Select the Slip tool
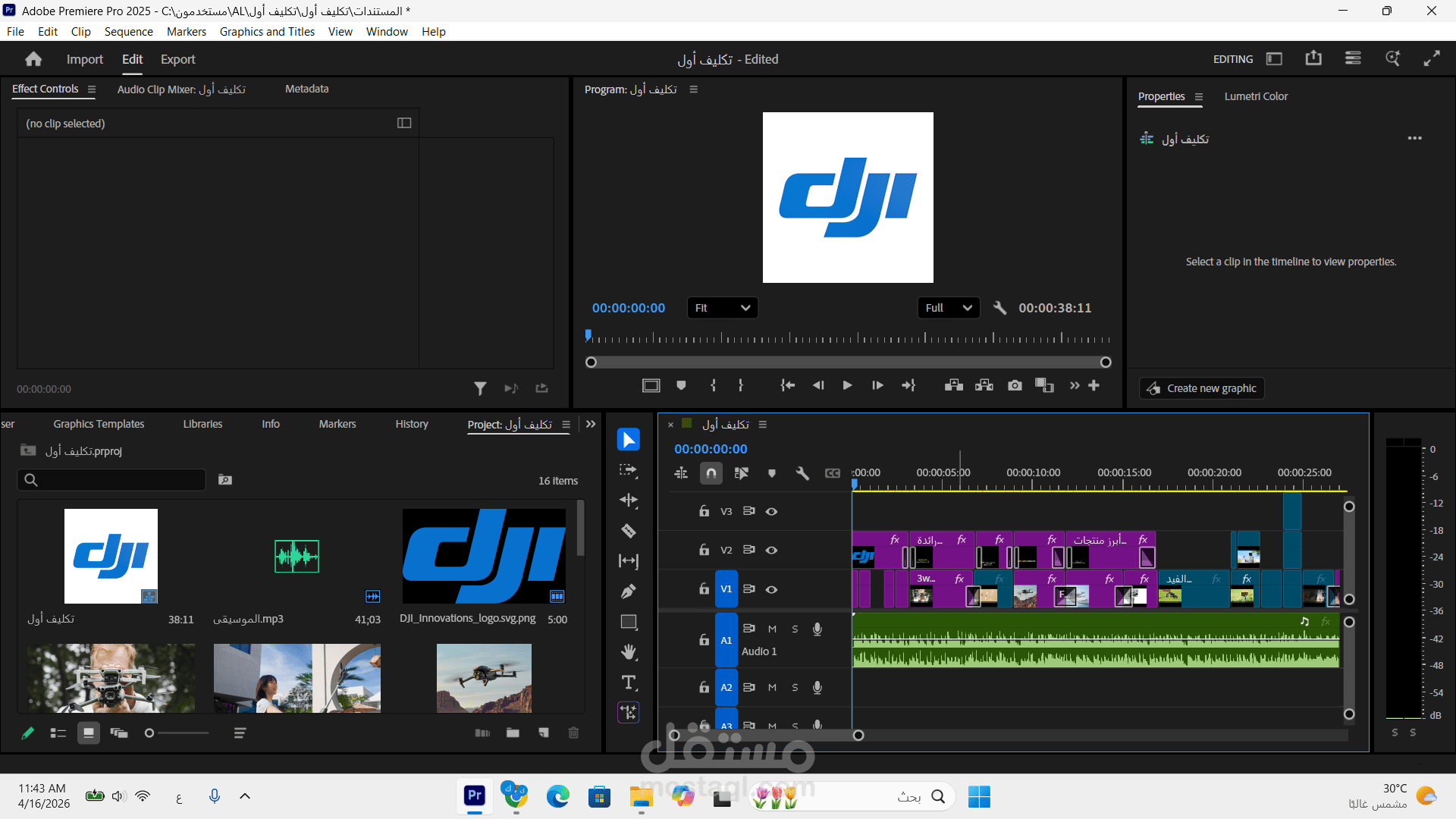The height and width of the screenshot is (819, 1456). 629,561
